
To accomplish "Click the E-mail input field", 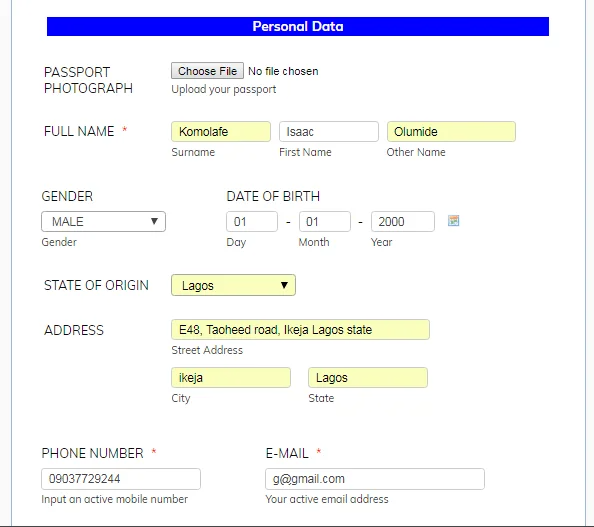I will click(x=375, y=479).
